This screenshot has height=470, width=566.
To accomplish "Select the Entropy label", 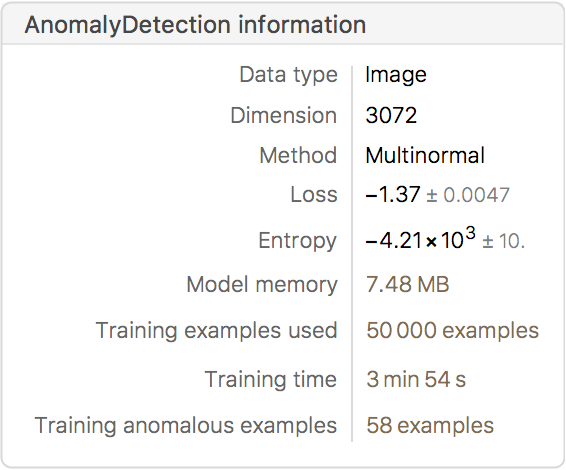I will pos(298,241).
